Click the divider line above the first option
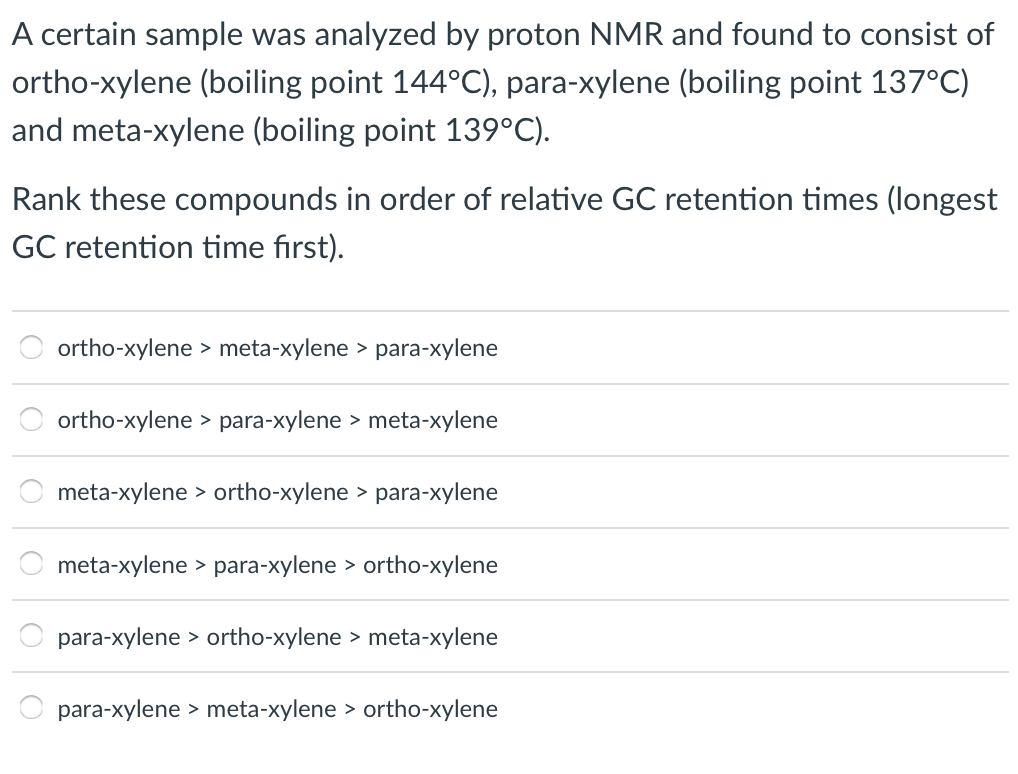 click(509, 311)
